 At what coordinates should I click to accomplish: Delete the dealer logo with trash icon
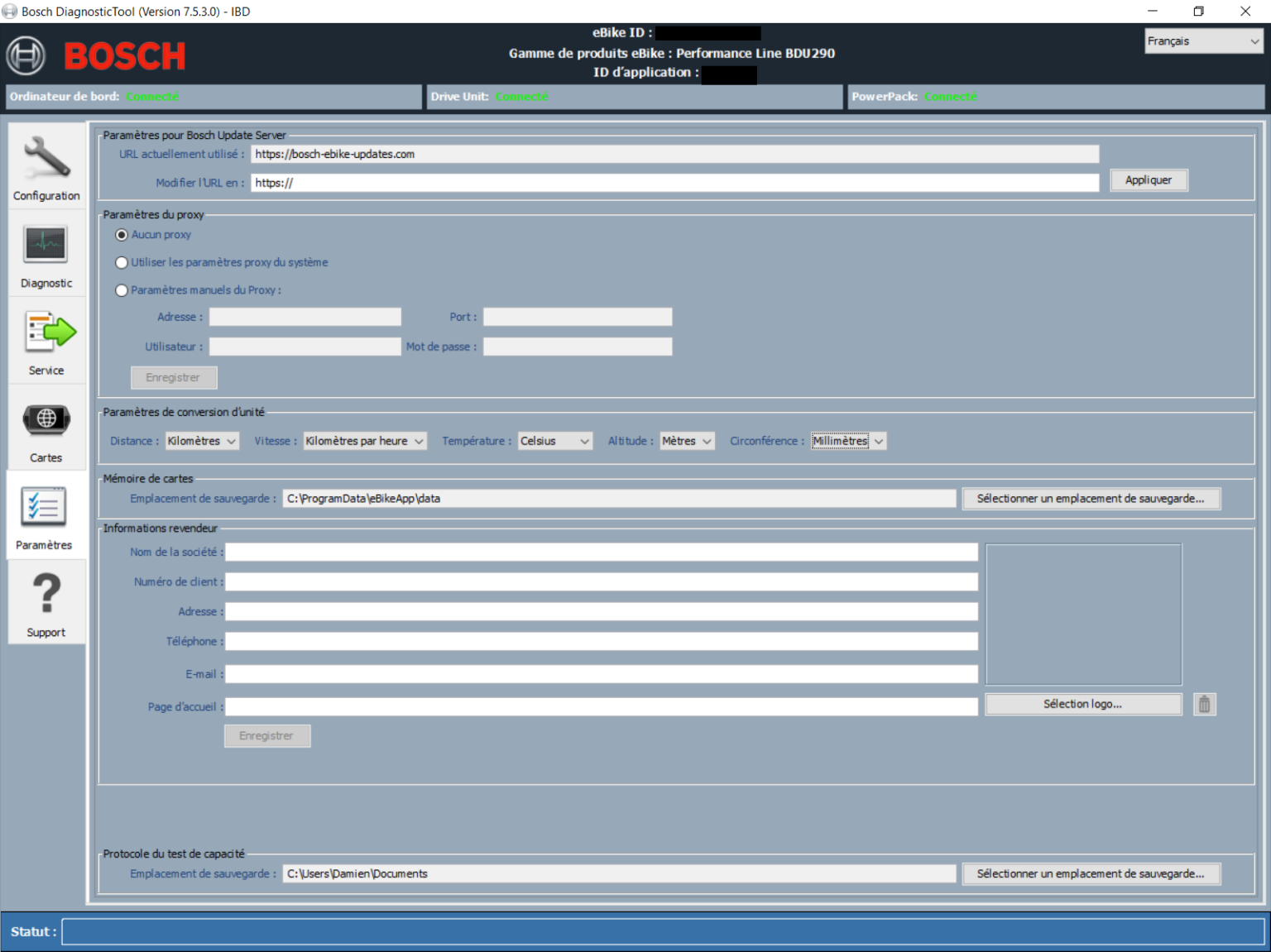click(1204, 704)
